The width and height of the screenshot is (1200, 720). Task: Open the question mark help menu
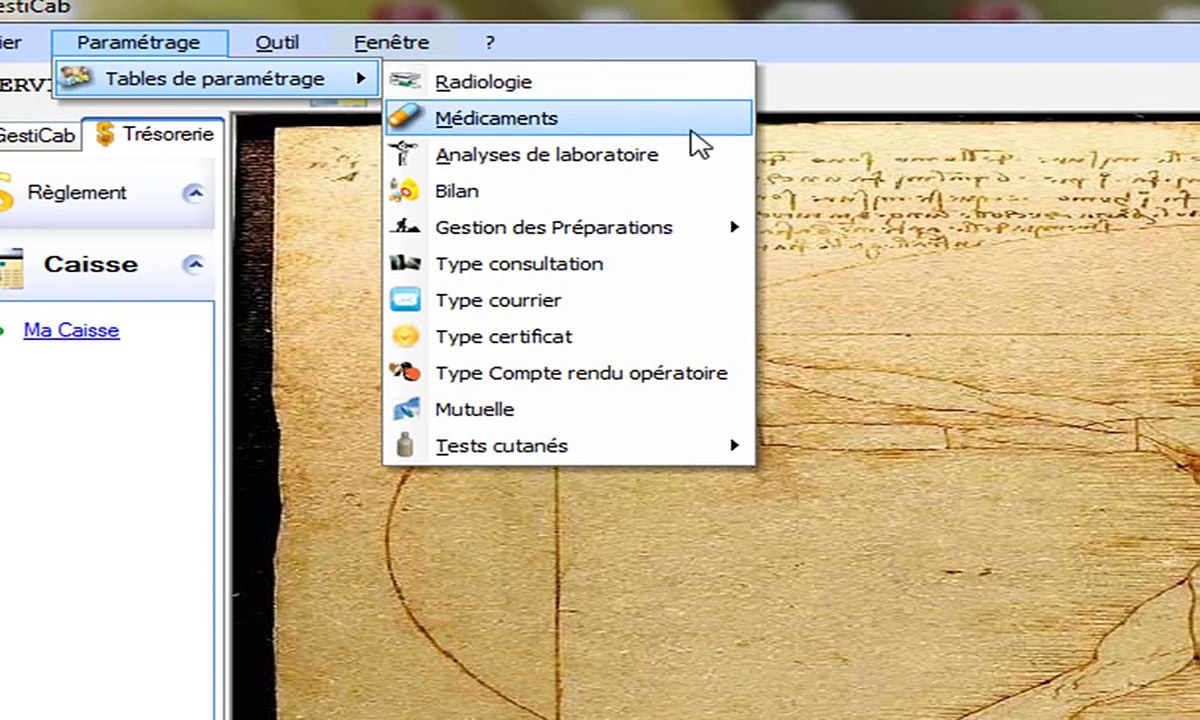tap(490, 43)
